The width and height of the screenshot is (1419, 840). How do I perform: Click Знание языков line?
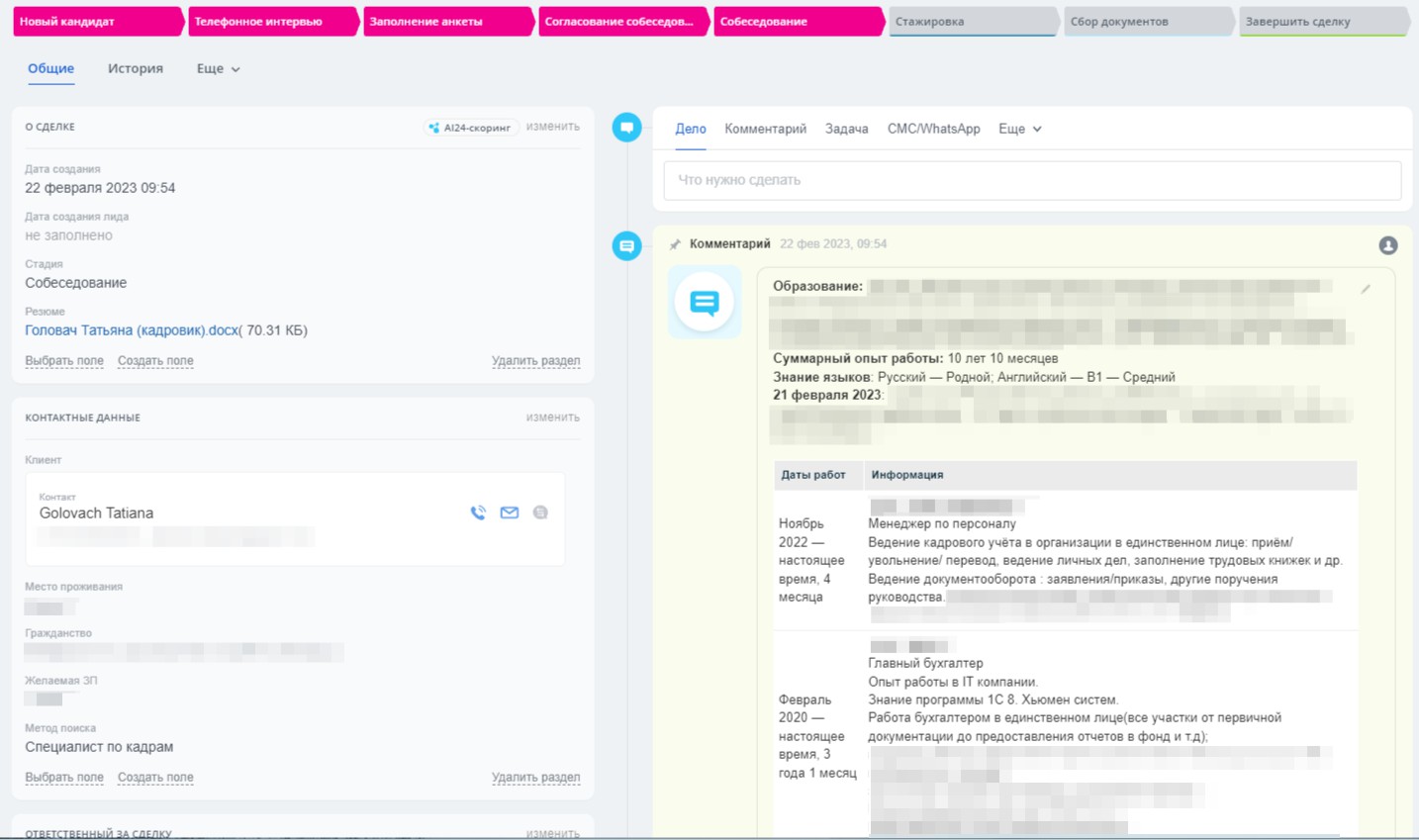(x=974, y=377)
